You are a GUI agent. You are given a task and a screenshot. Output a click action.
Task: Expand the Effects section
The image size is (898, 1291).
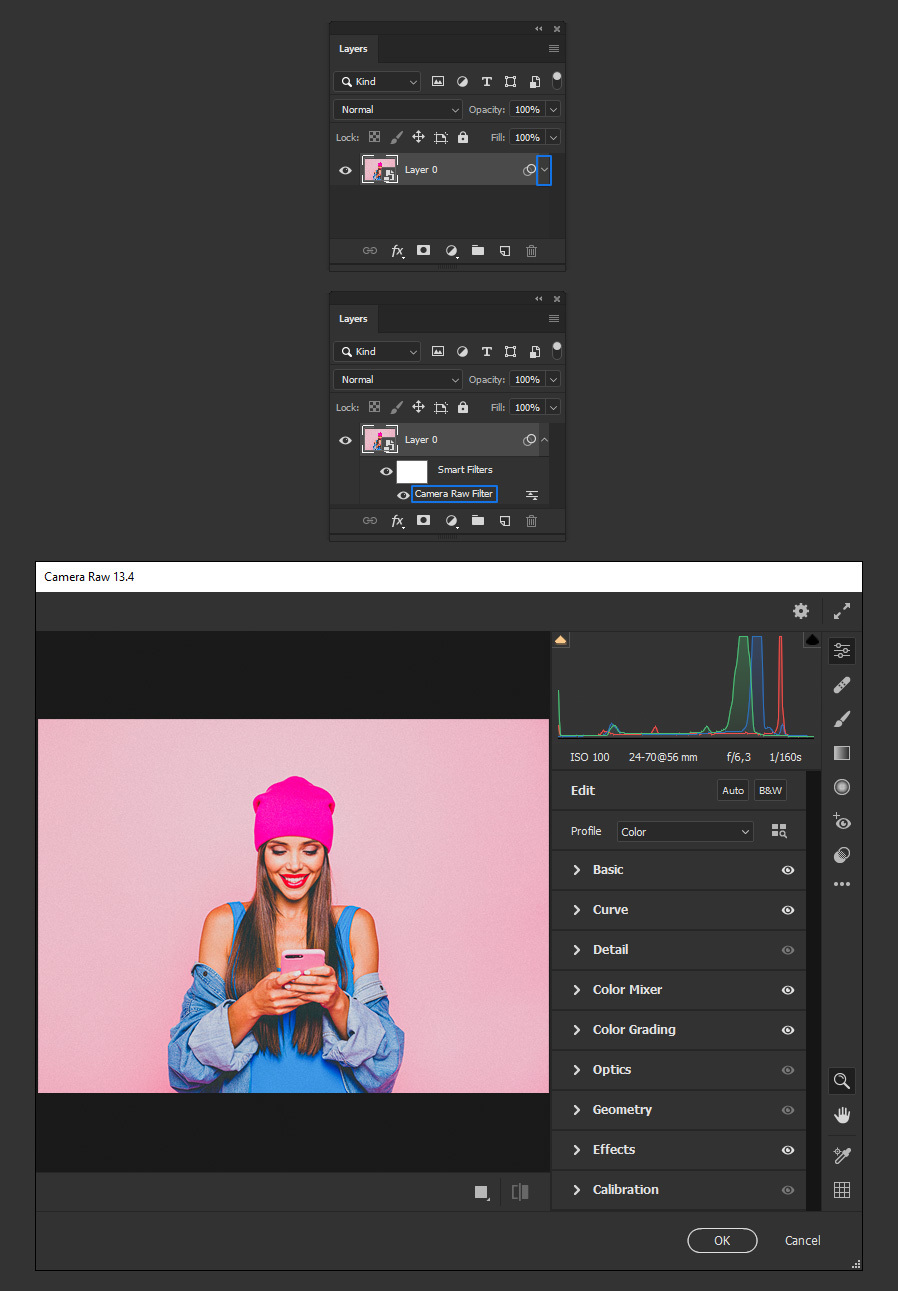click(577, 1150)
